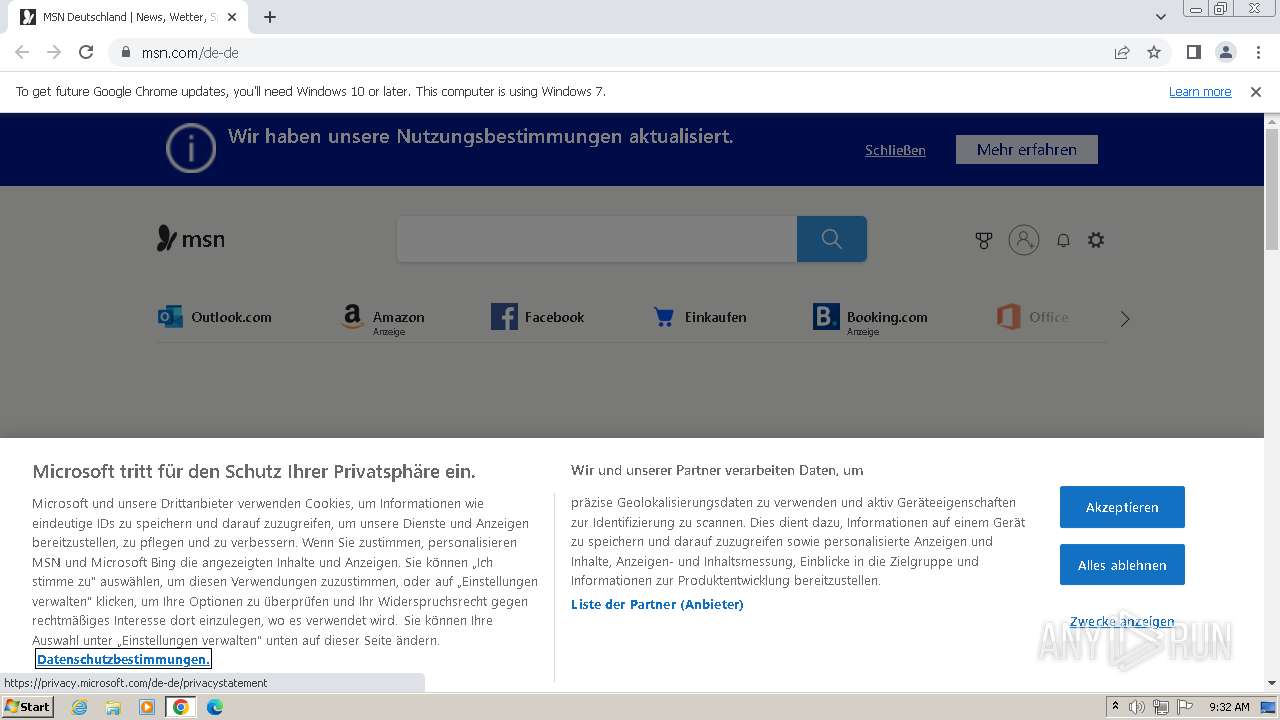The width and height of the screenshot is (1280, 720).
Task: Dismiss the Chrome update notification bar
Action: coord(1256,91)
